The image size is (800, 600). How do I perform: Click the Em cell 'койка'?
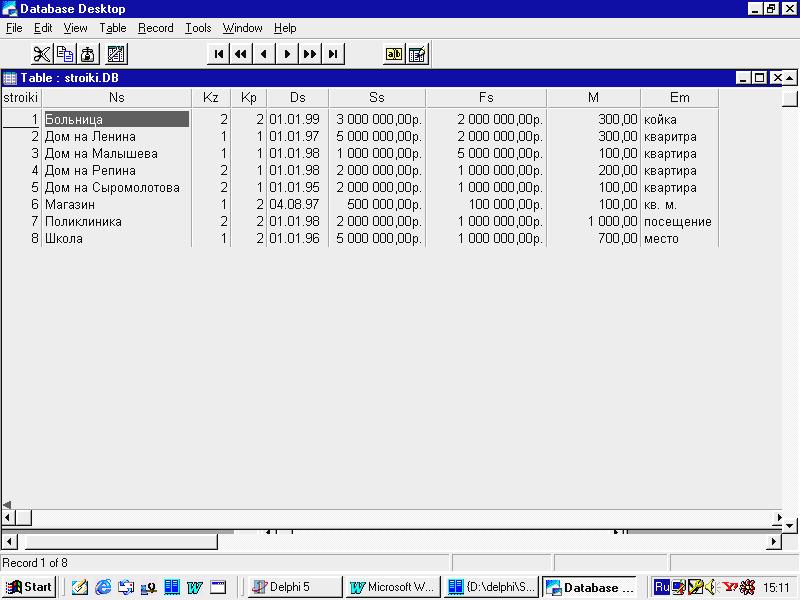coord(679,119)
